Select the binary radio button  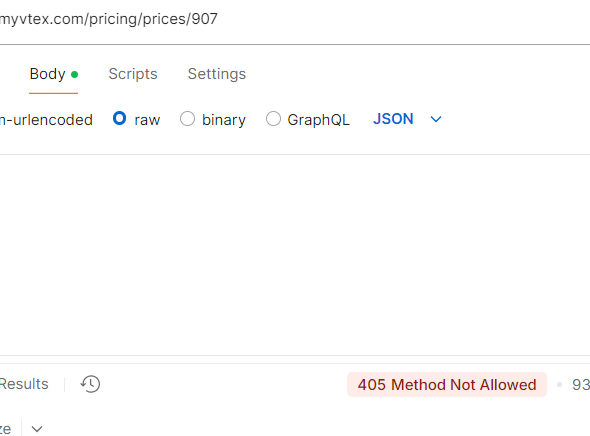click(x=187, y=118)
